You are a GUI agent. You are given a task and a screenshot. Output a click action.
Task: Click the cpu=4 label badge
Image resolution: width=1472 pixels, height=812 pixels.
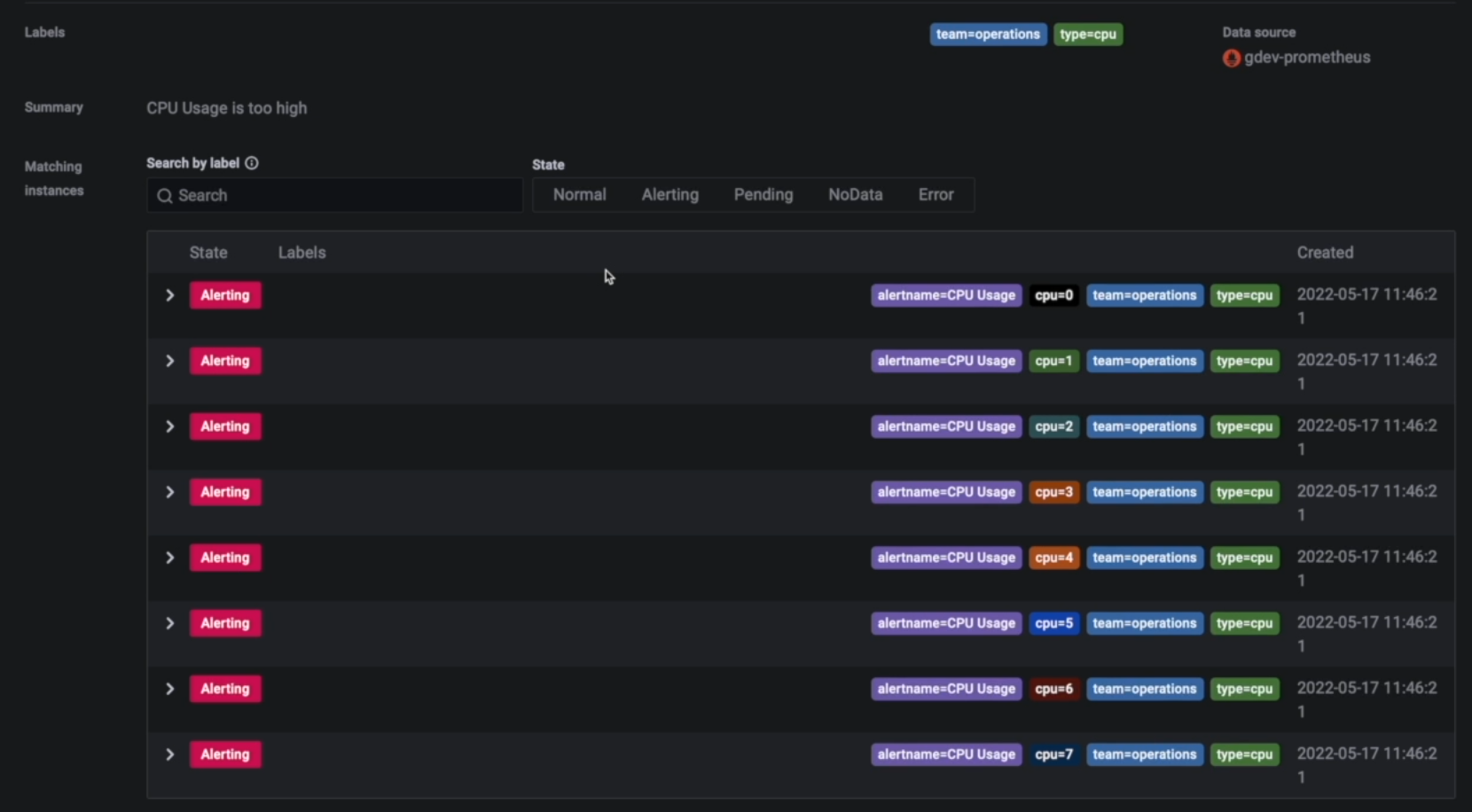(x=1054, y=558)
